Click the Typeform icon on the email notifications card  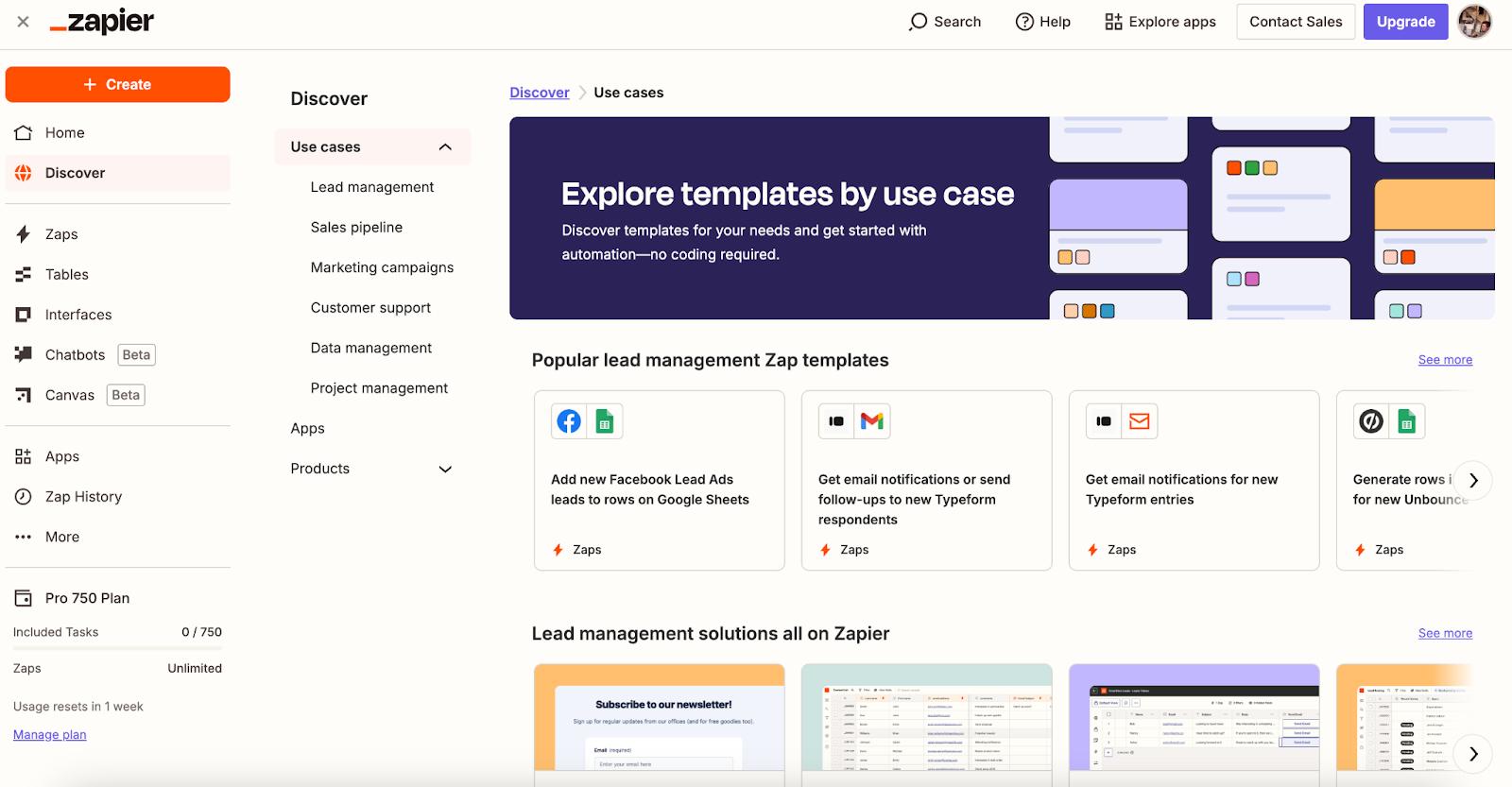point(1104,421)
